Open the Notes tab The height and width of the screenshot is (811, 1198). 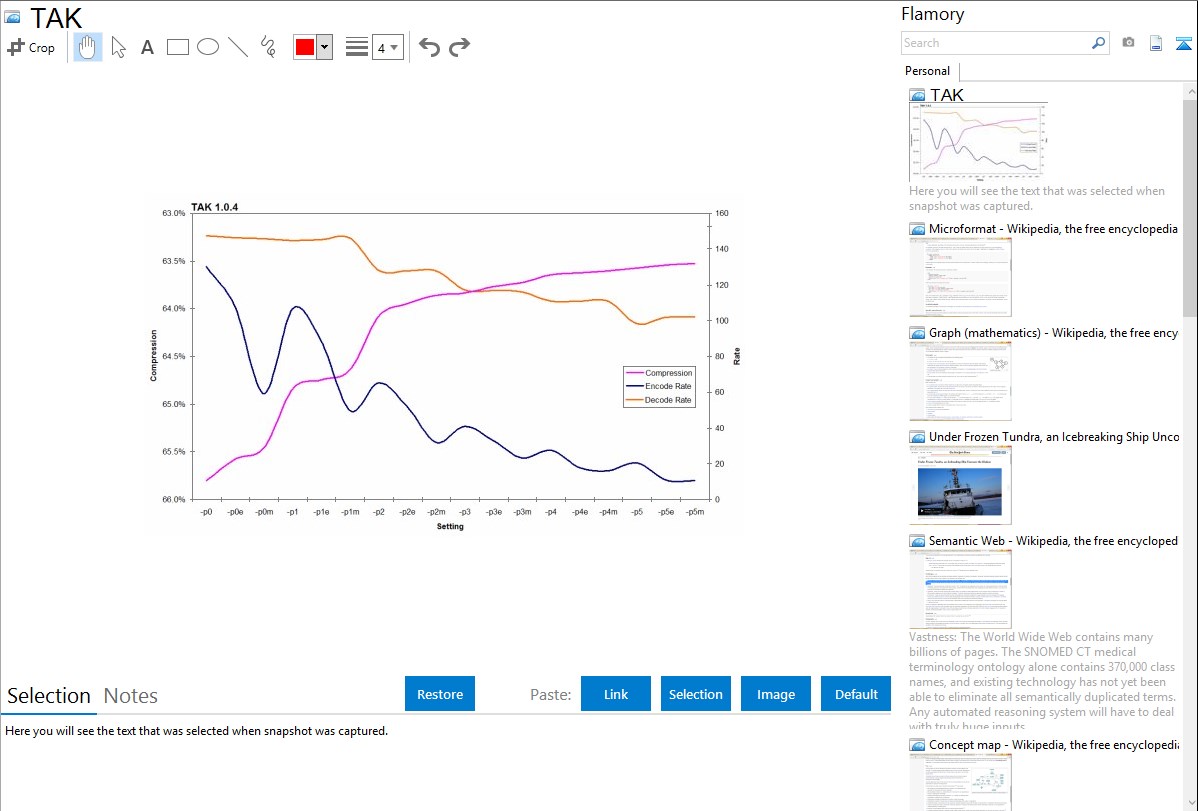pos(131,696)
